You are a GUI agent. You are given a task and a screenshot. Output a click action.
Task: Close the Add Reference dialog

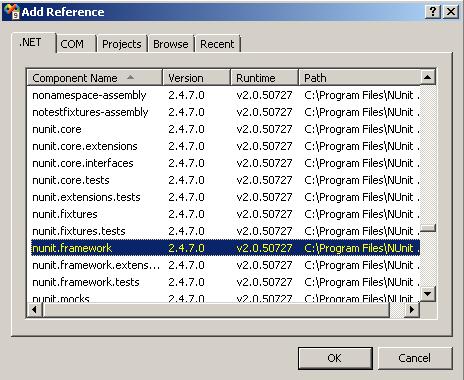[451, 12]
